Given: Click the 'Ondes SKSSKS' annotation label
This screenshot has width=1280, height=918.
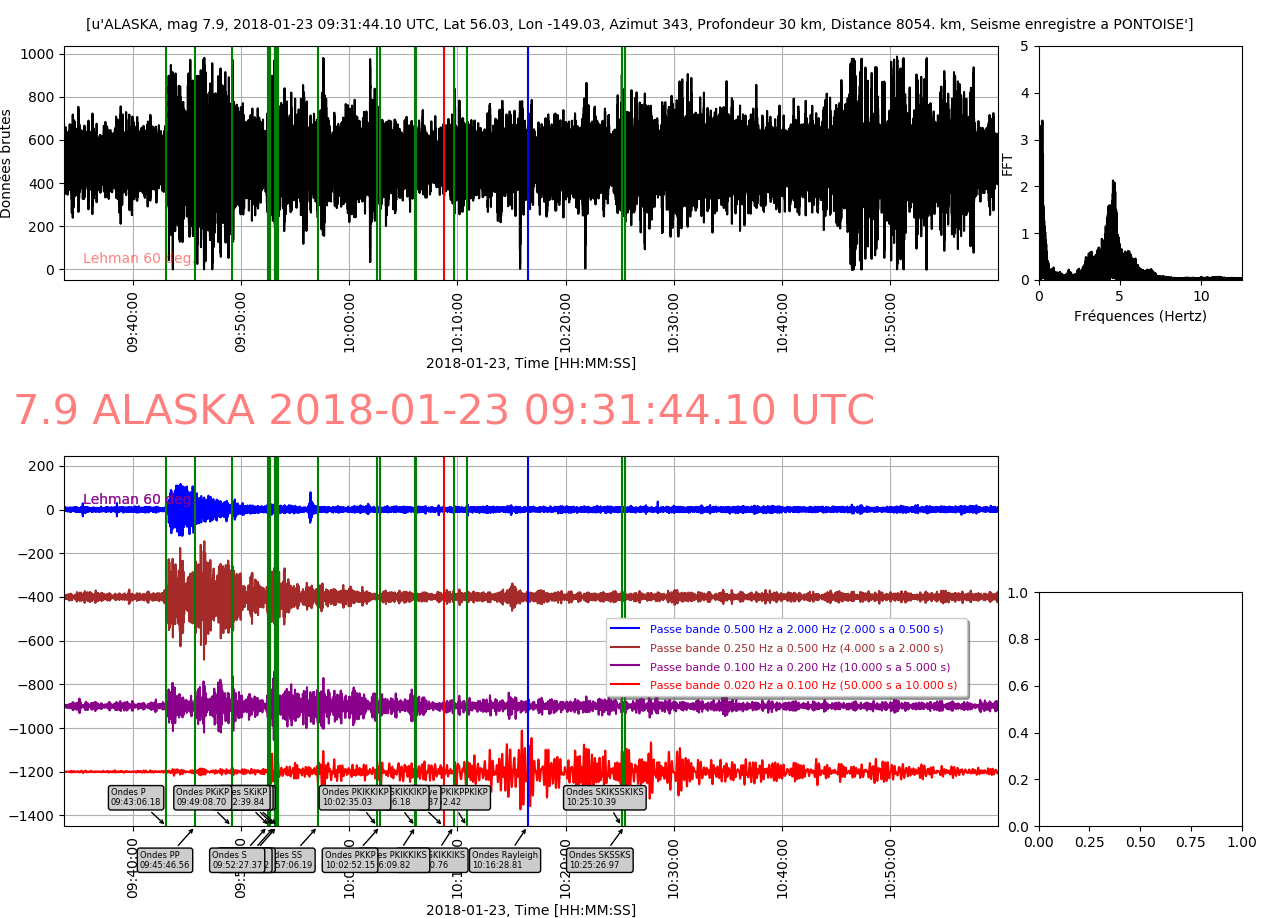Looking at the screenshot, I should [600, 860].
